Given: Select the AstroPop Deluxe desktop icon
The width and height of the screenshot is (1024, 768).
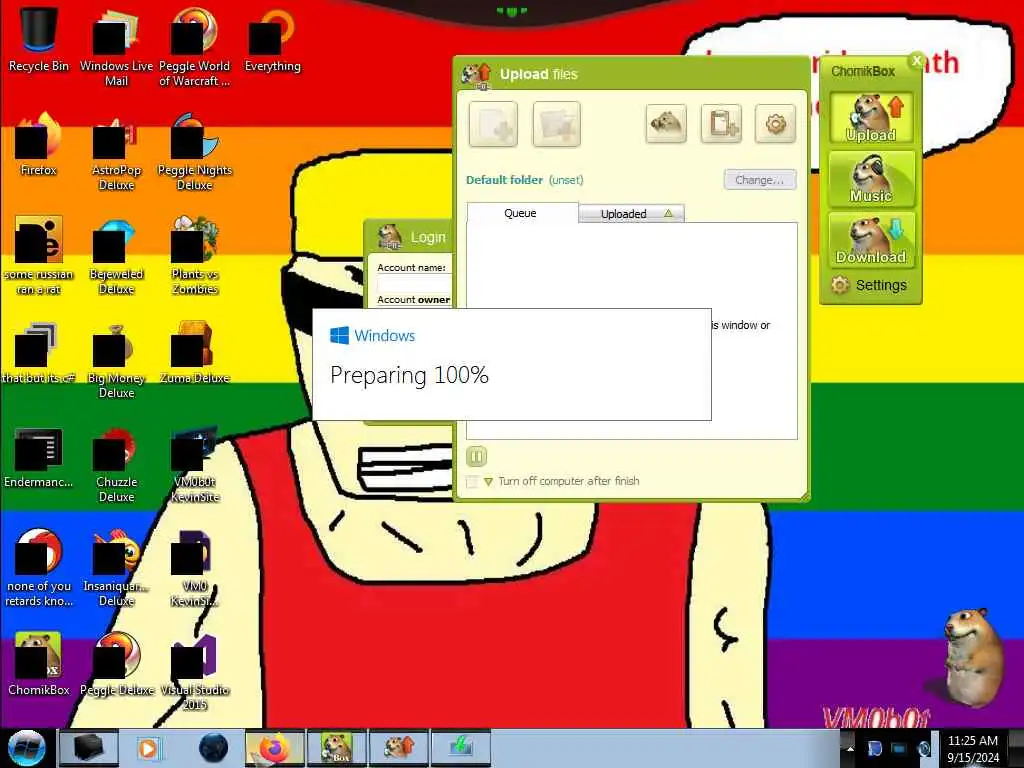Looking at the screenshot, I should point(116,150).
